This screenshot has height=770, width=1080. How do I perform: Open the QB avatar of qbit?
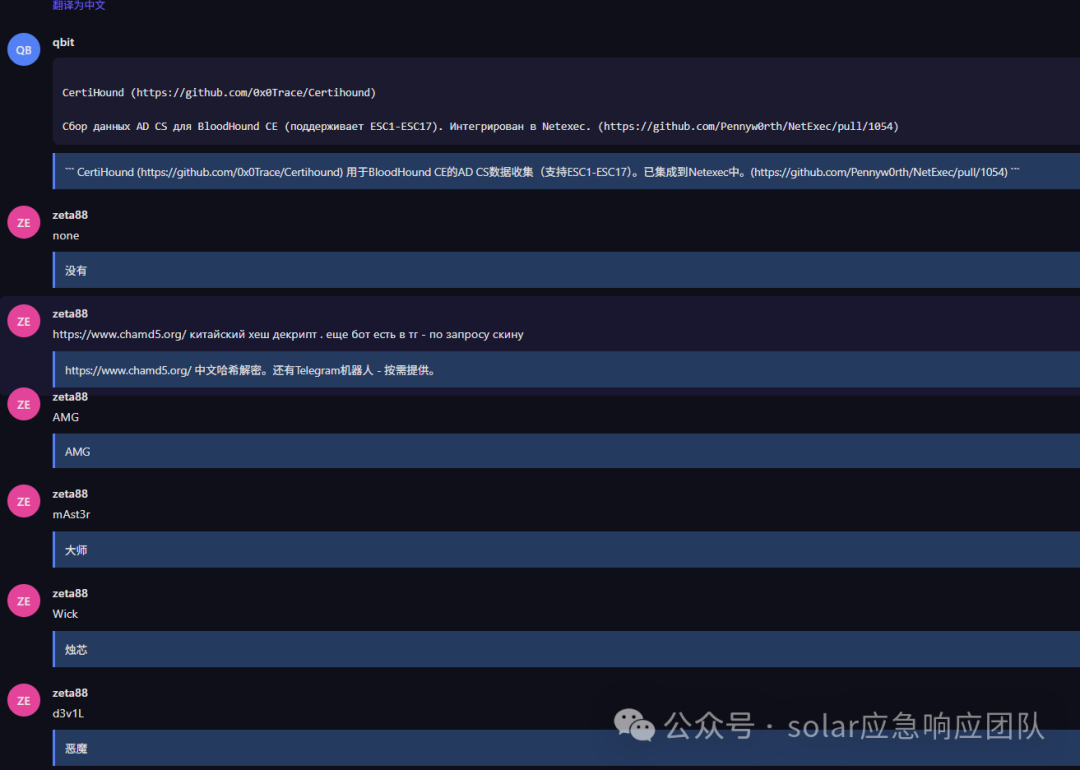23,50
